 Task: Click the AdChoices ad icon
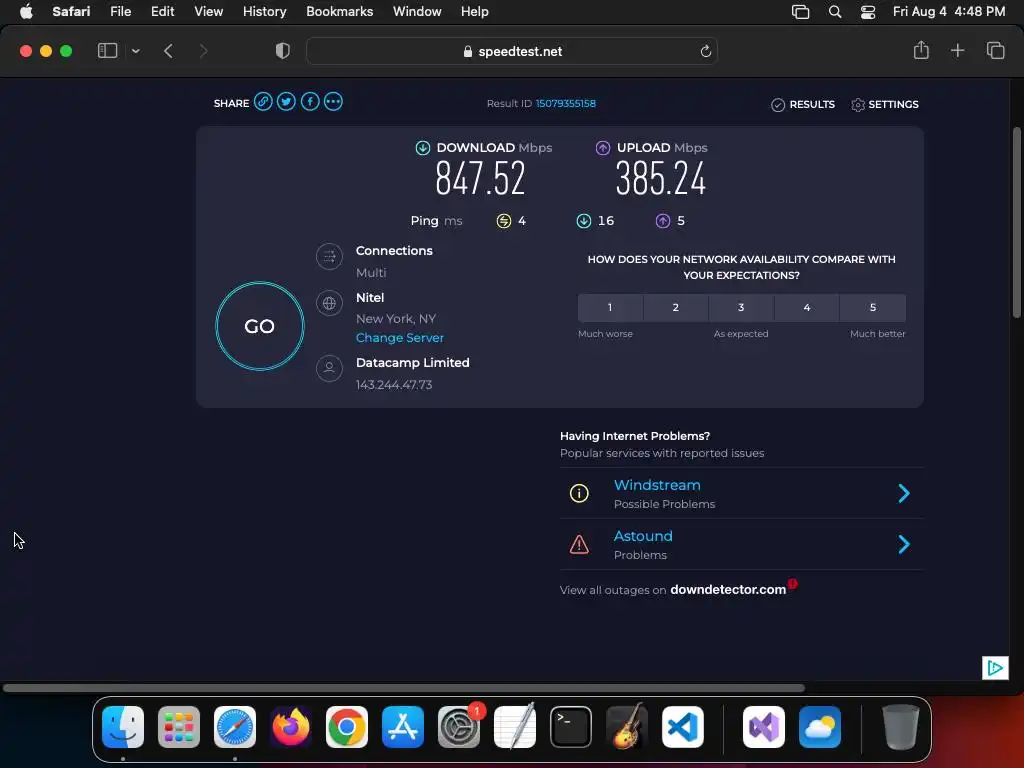point(995,667)
